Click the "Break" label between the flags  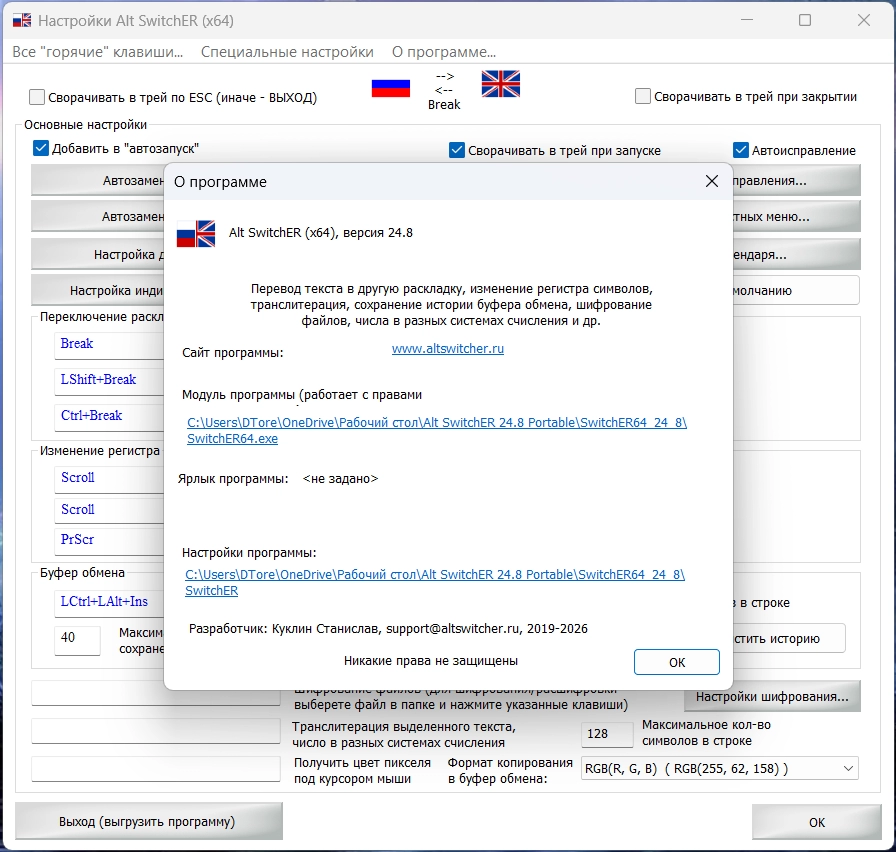444,105
